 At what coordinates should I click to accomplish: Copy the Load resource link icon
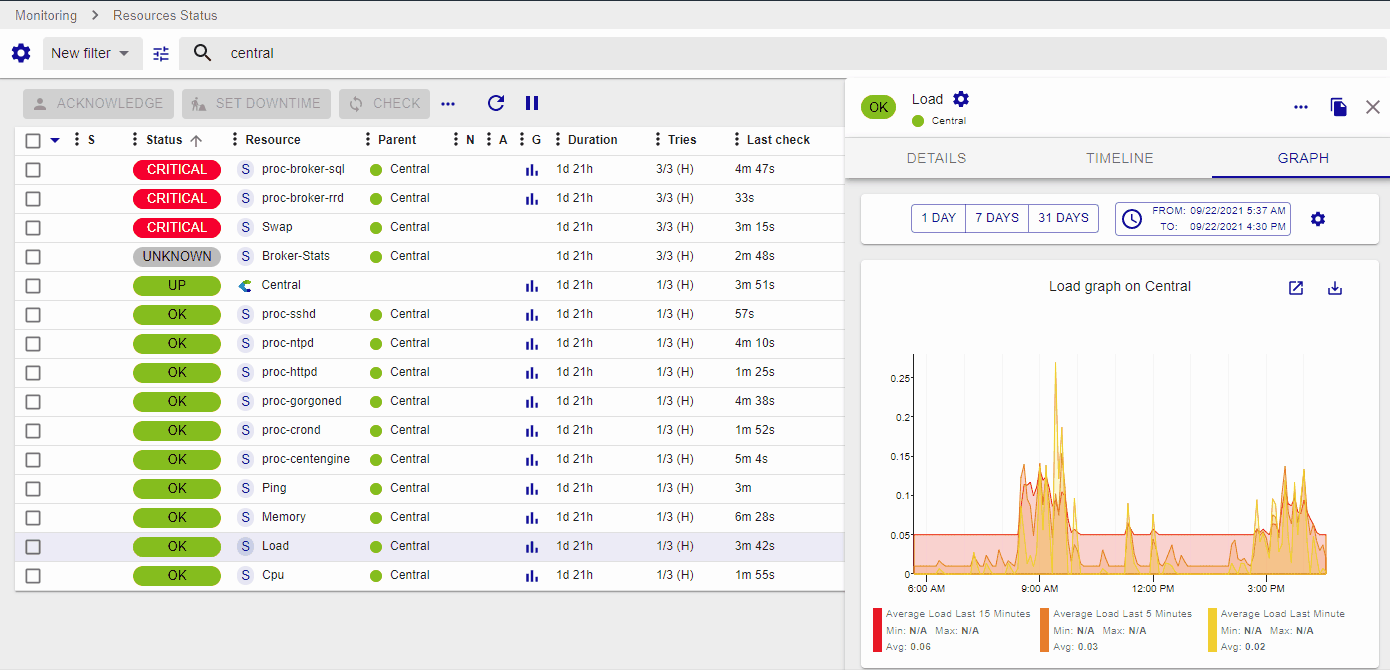click(1338, 107)
